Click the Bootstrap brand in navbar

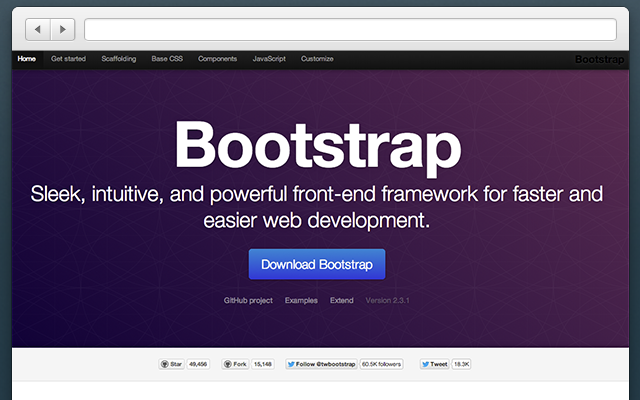[x=599, y=60]
